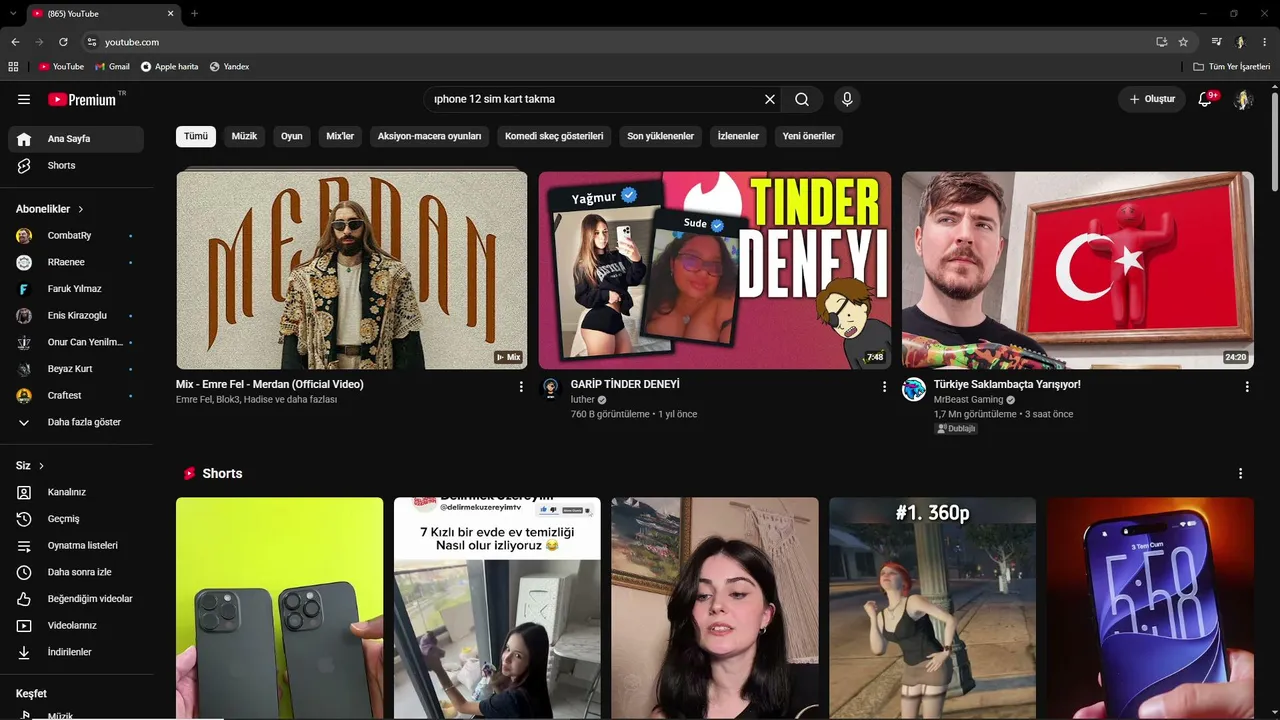The width and height of the screenshot is (1280, 720).
Task: Expand the Abonelikler section arrow
Action: pyautogui.click(x=81, y=209)
